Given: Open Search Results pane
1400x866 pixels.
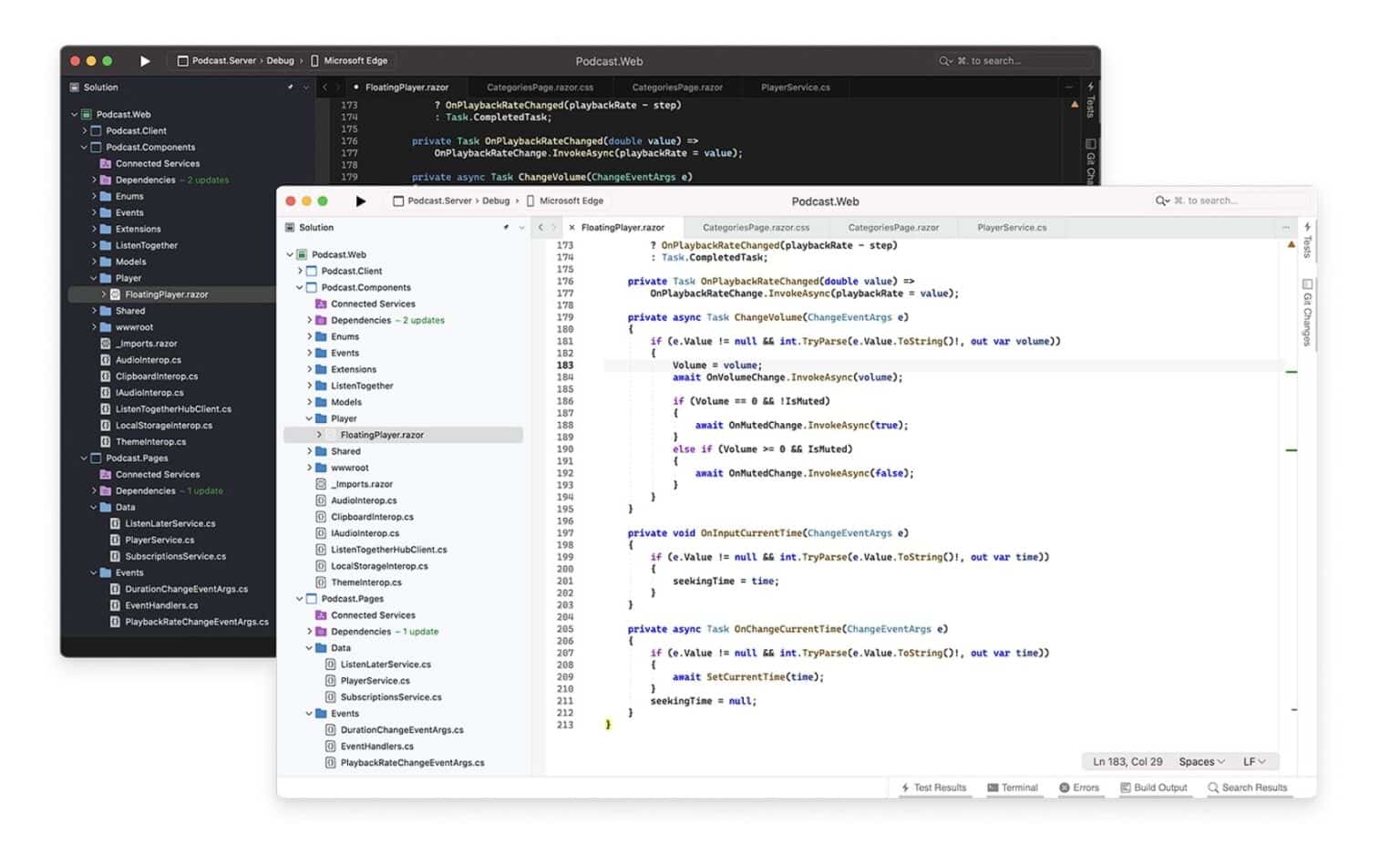Looking at the screenshot, I should [1248, 788].
